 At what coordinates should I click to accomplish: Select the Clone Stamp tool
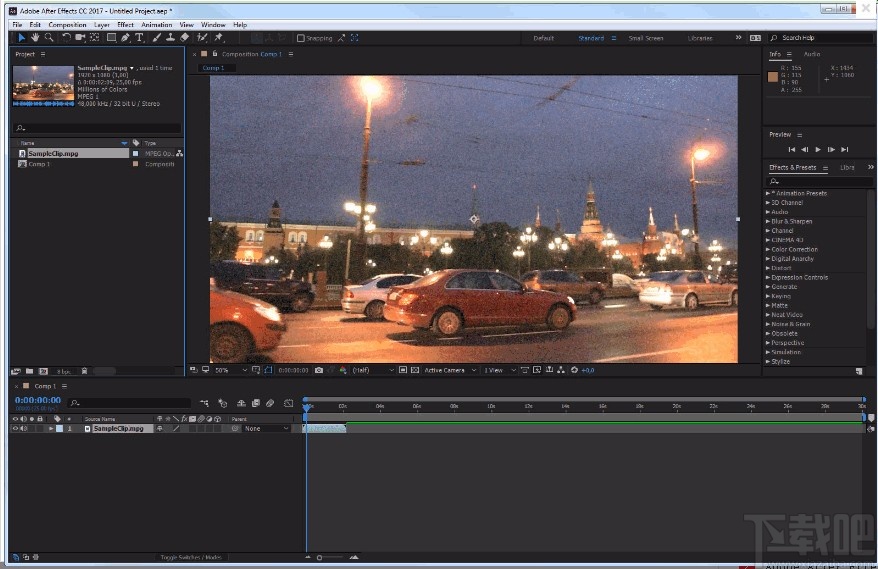click(170, 38)
